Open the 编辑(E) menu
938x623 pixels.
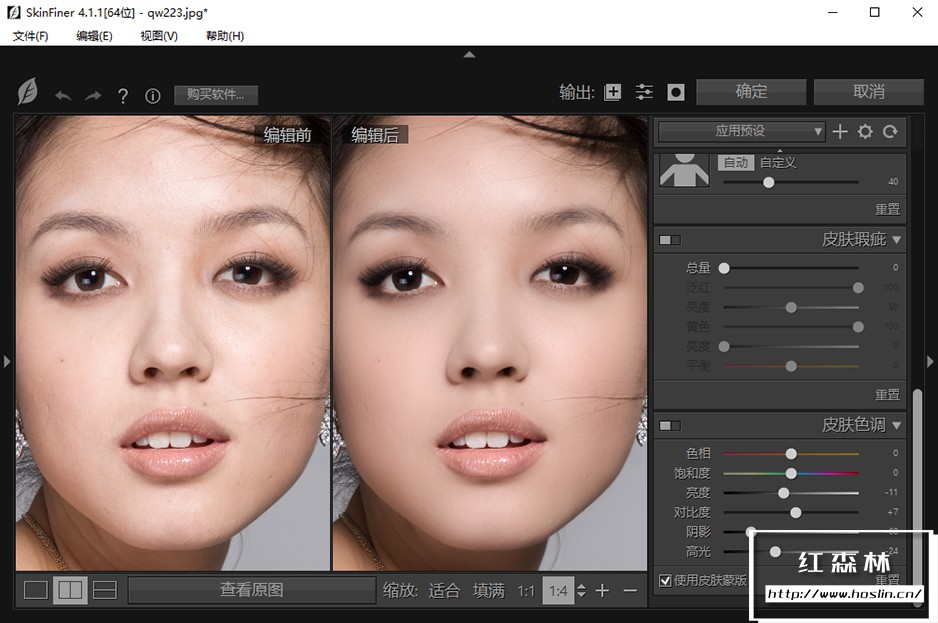tap(94, 36)
